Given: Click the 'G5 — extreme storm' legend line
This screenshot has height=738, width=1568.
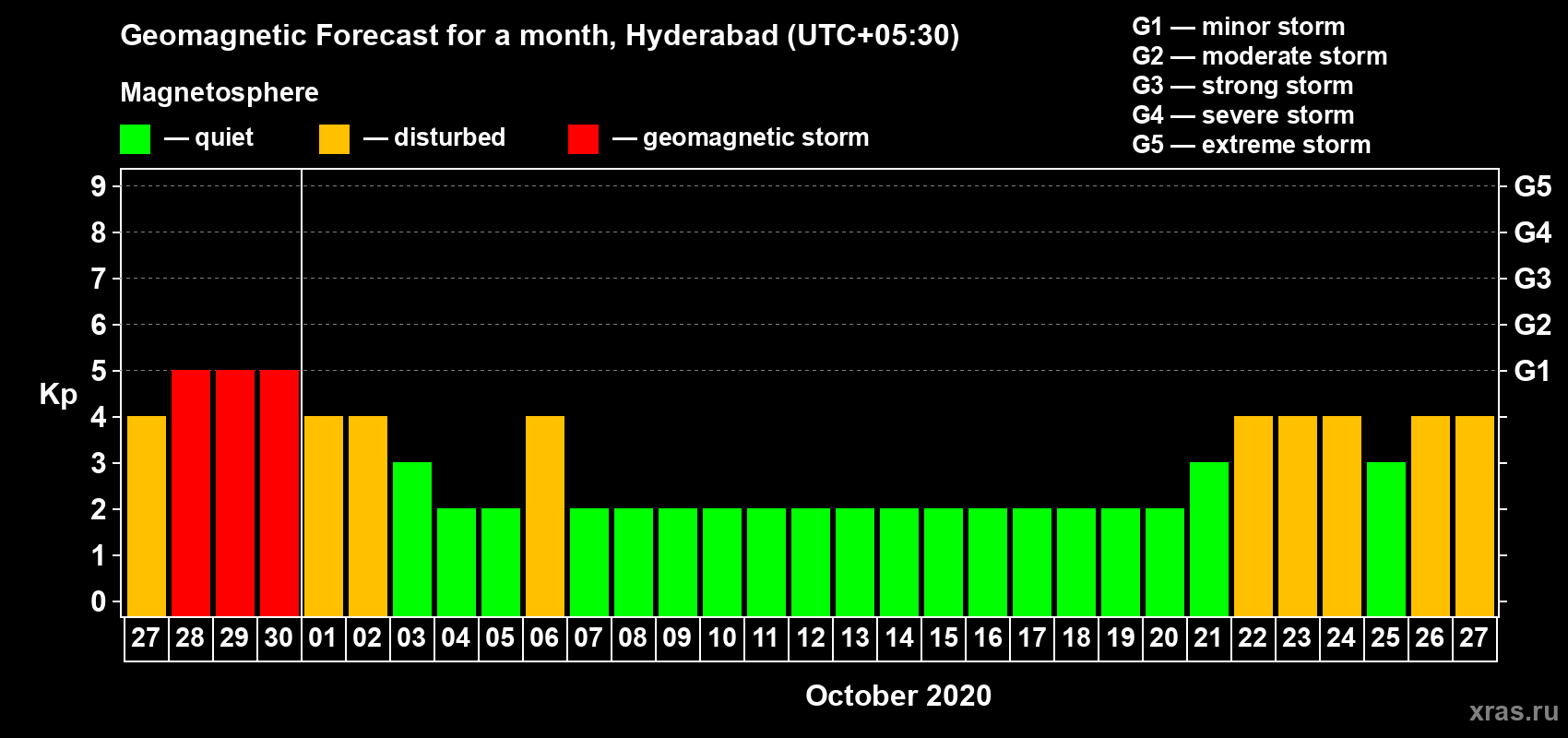Looking at the screenshot, I should (x=1252, y=145).
